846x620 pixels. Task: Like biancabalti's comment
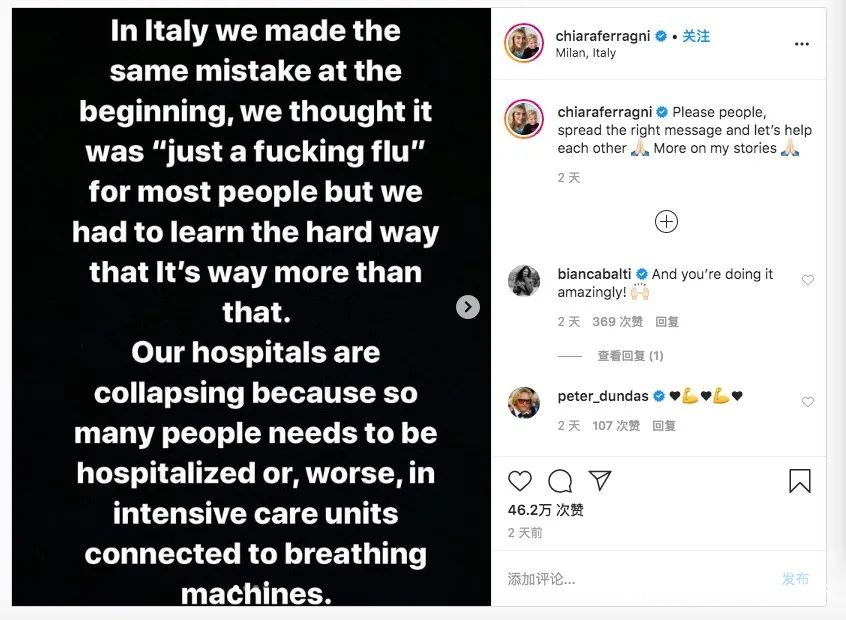pyautogui.click(x=808, y=280)
